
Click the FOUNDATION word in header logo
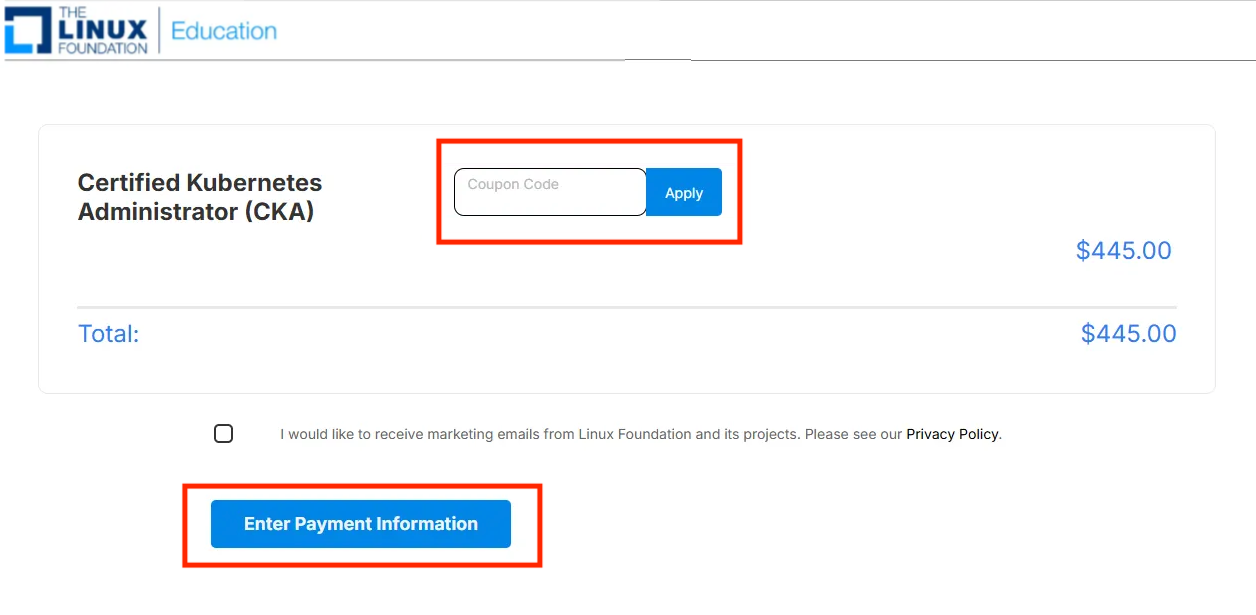pos(103,47)
